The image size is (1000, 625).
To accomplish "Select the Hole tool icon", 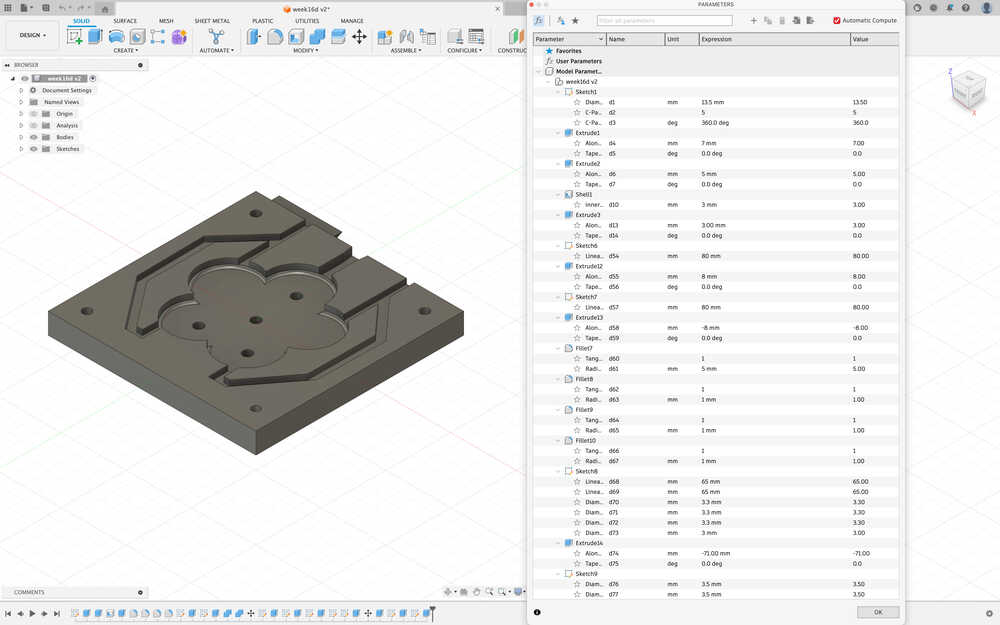I will pyautogui.click(x=137, y=36).
